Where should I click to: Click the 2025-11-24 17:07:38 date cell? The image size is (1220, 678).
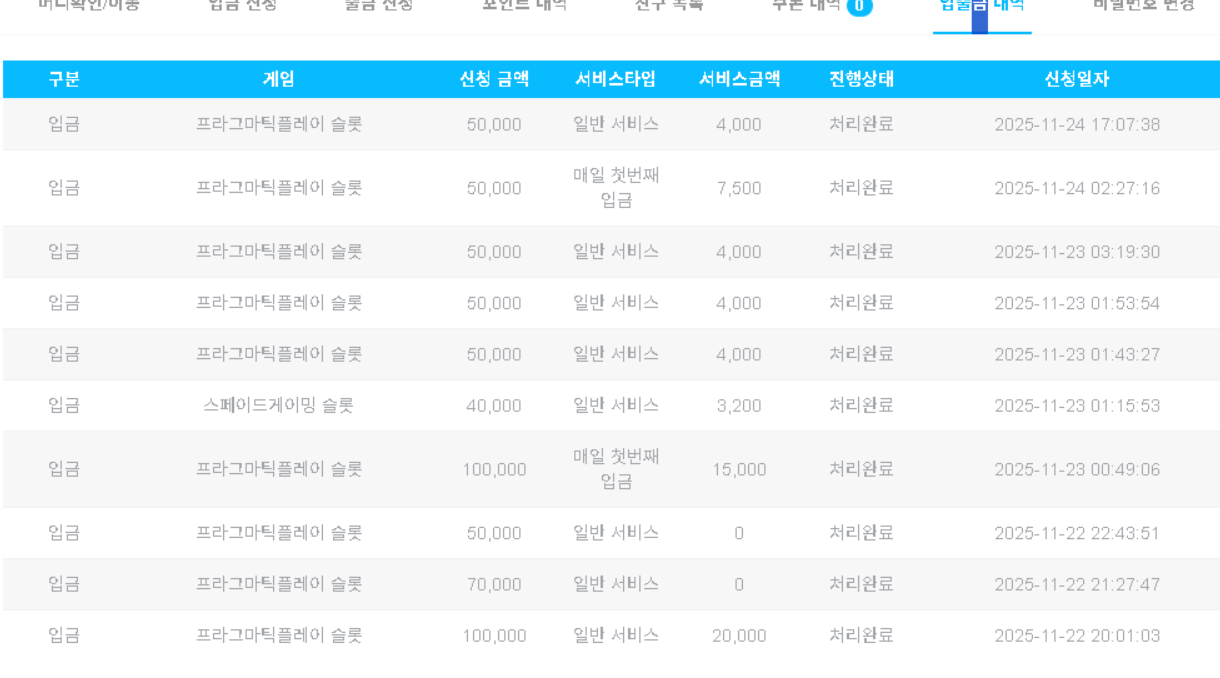point(1077,125)
